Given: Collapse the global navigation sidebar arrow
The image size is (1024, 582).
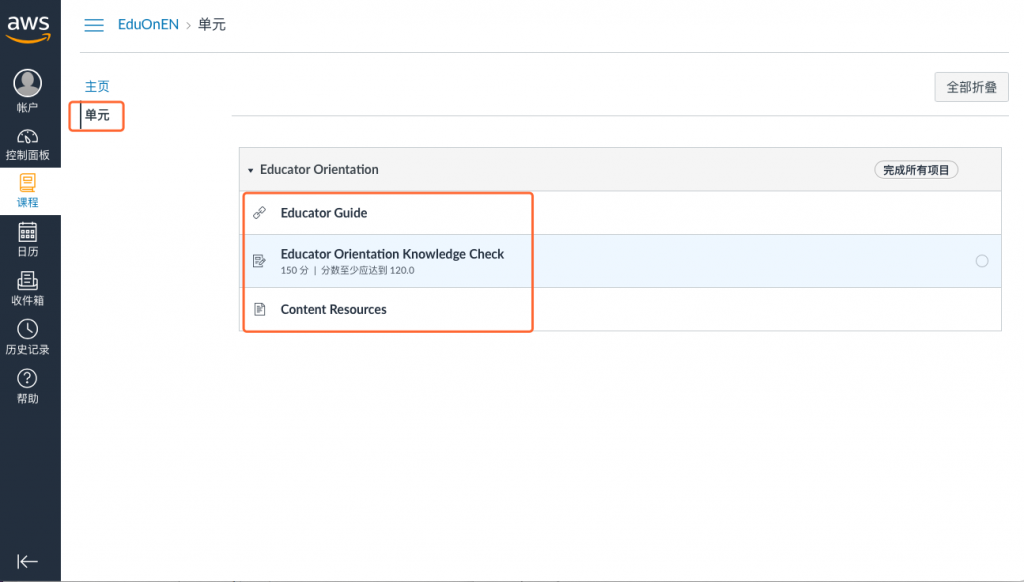Looking at the screenshot, I should point(28,561).
